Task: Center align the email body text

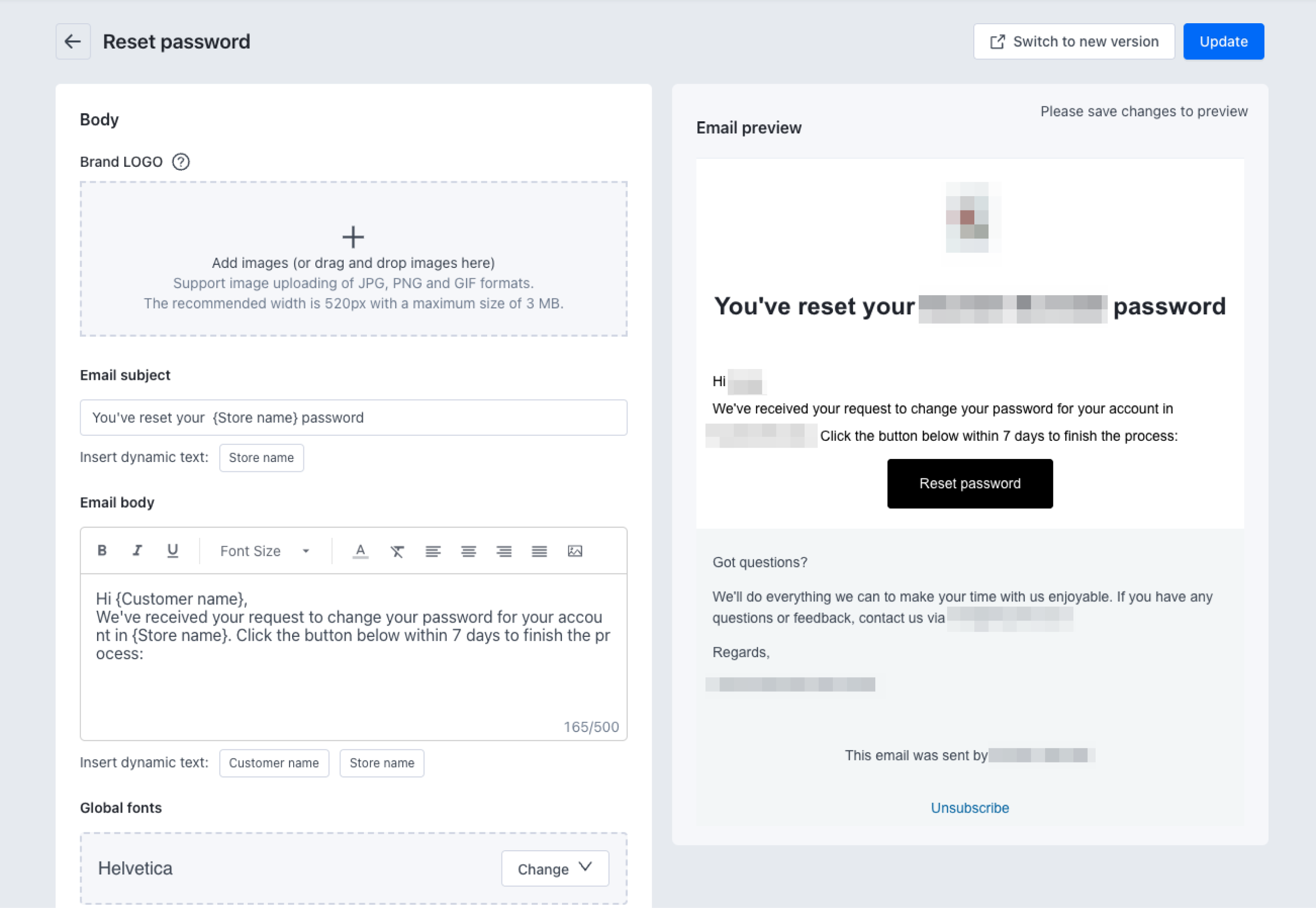Action: coord(469,551)
